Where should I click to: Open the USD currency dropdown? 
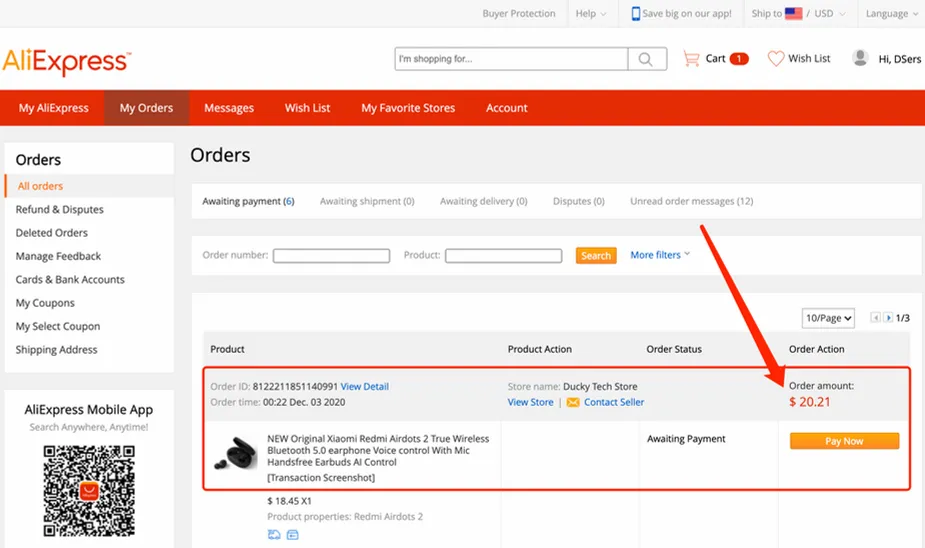tap(829, 14)
